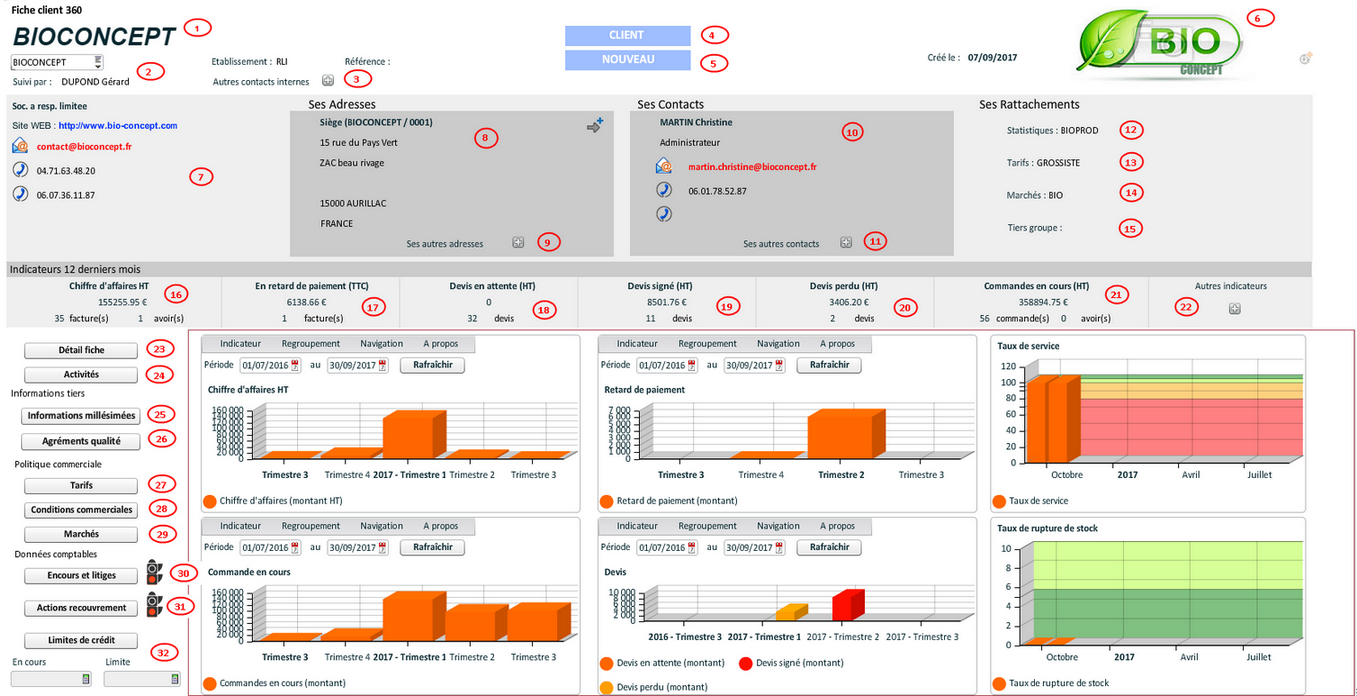Image resolution: width=1357 pixels, height=696 pixels.
Task: Click 'Rafraîchir' in the Retard de paiement panel
Action: 829,364
